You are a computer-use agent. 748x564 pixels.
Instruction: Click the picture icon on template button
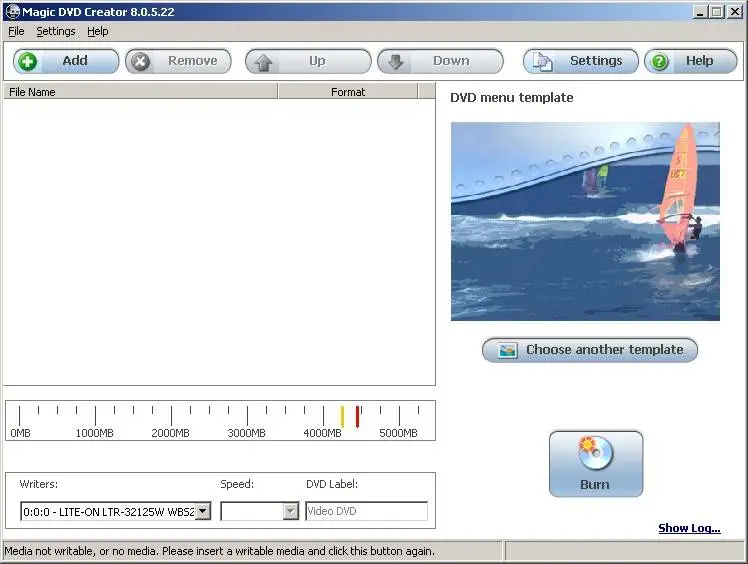[507, 351]
